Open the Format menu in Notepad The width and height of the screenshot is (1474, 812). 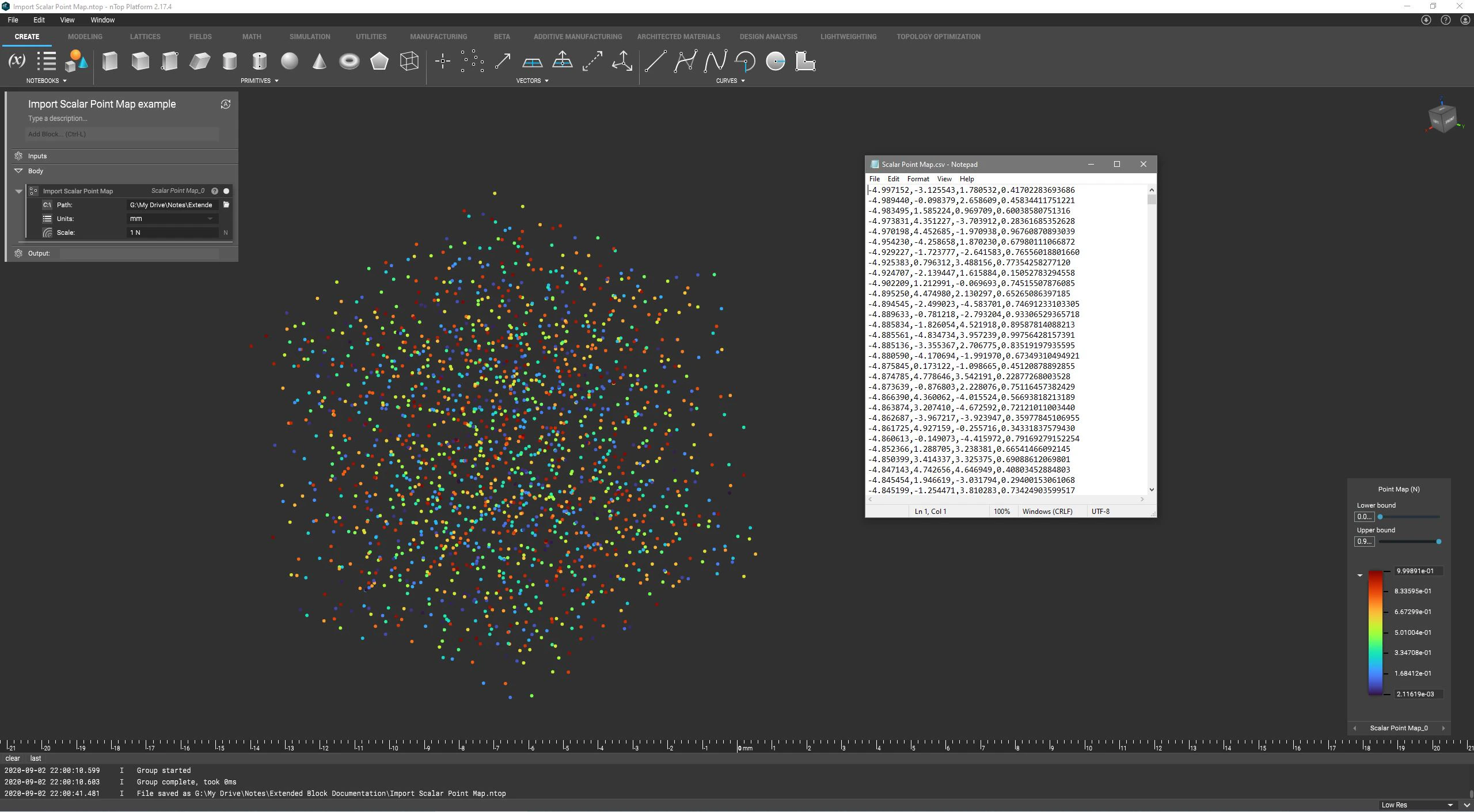[x=917, y=178]
